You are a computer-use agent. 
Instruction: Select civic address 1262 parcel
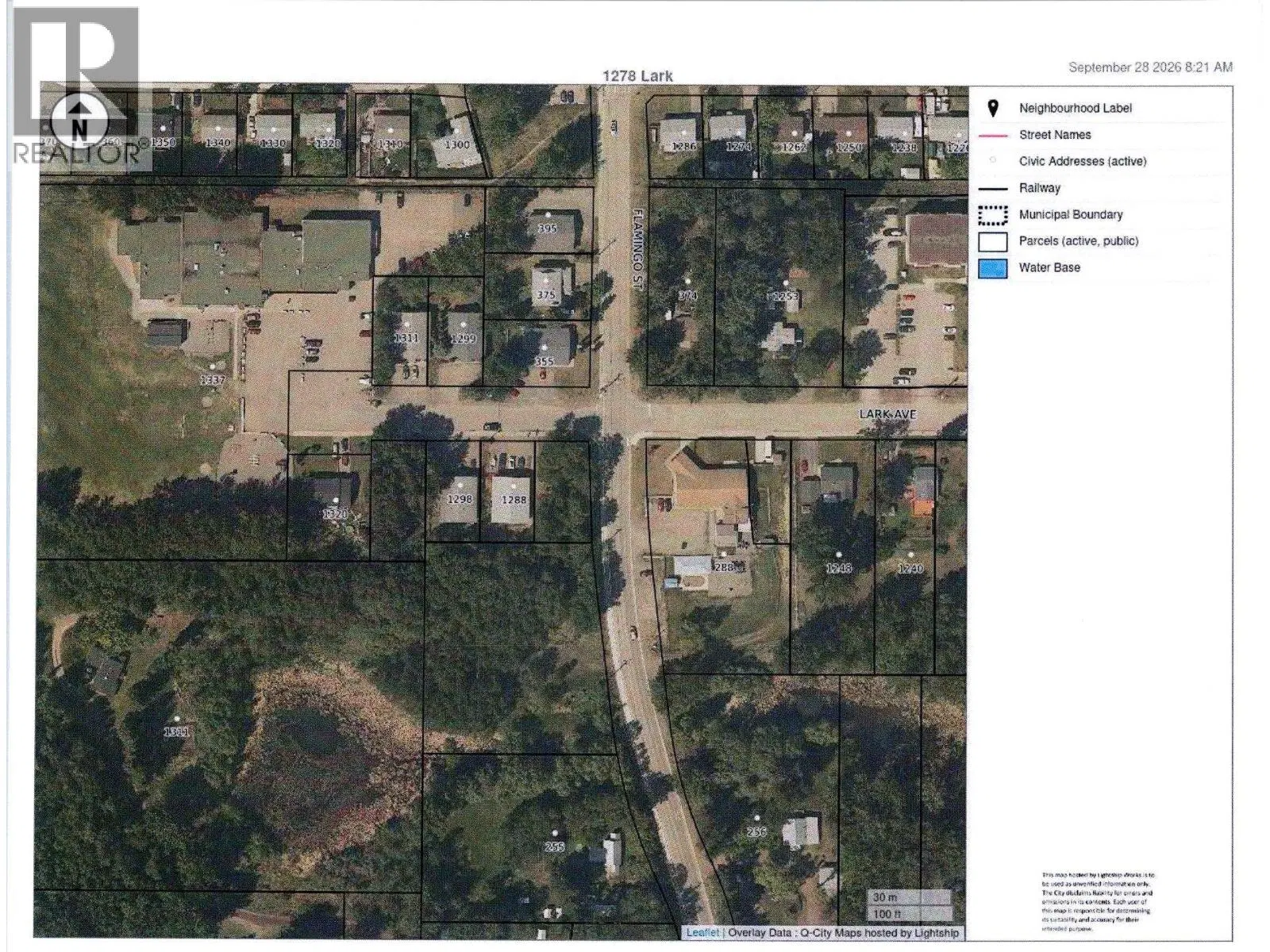(793, 147)
